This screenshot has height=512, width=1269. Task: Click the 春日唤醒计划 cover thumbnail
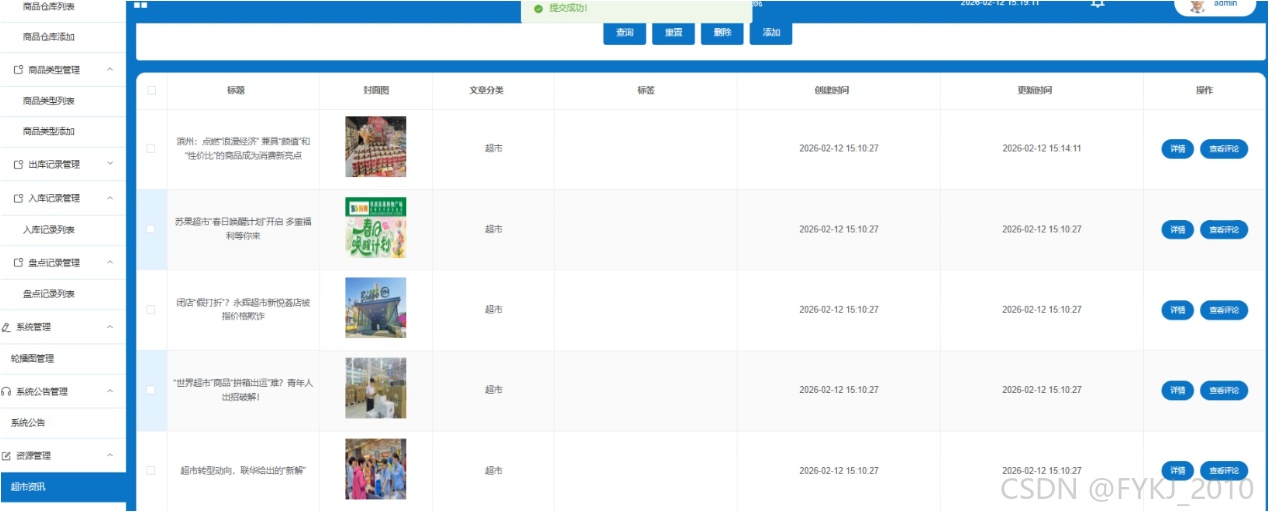tap(376, 228)
